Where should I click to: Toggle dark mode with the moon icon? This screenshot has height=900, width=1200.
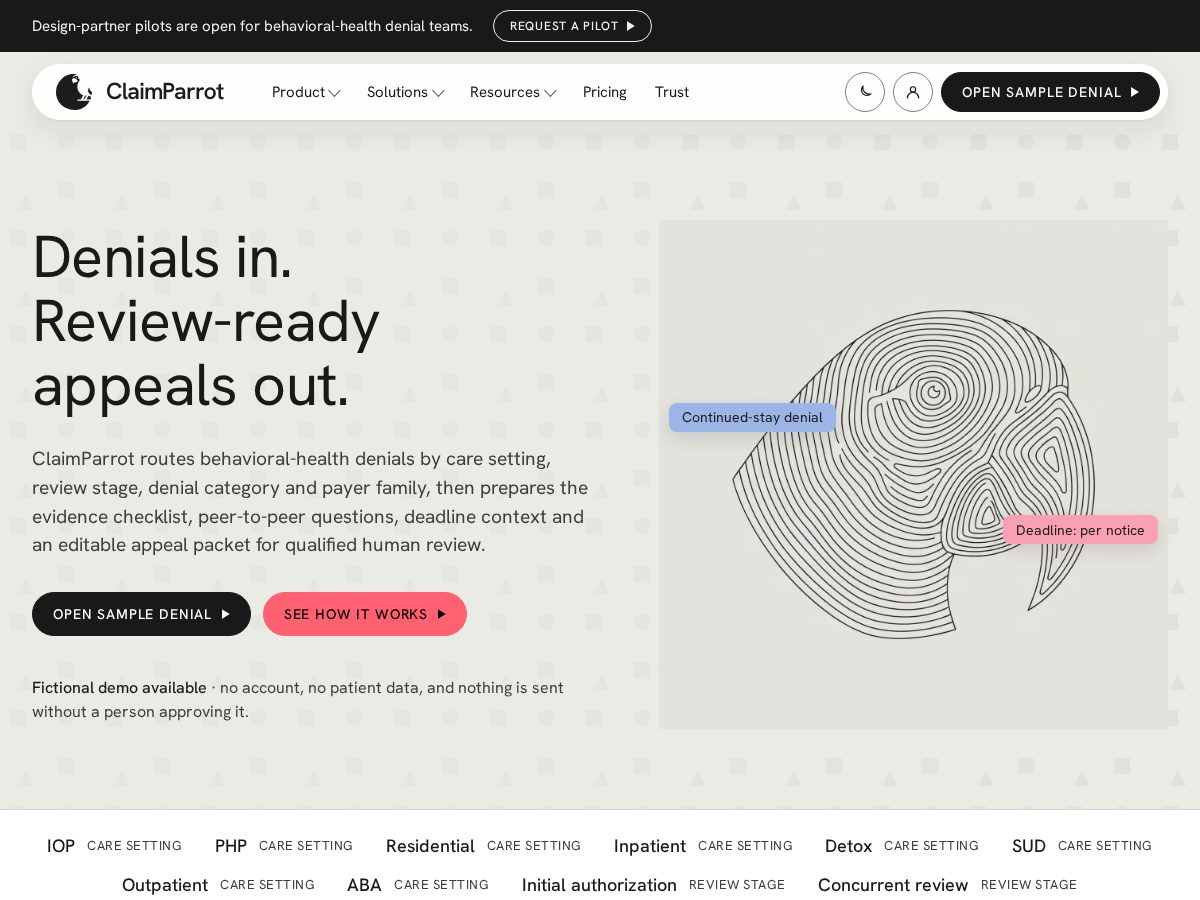click(x=865, y=92)
